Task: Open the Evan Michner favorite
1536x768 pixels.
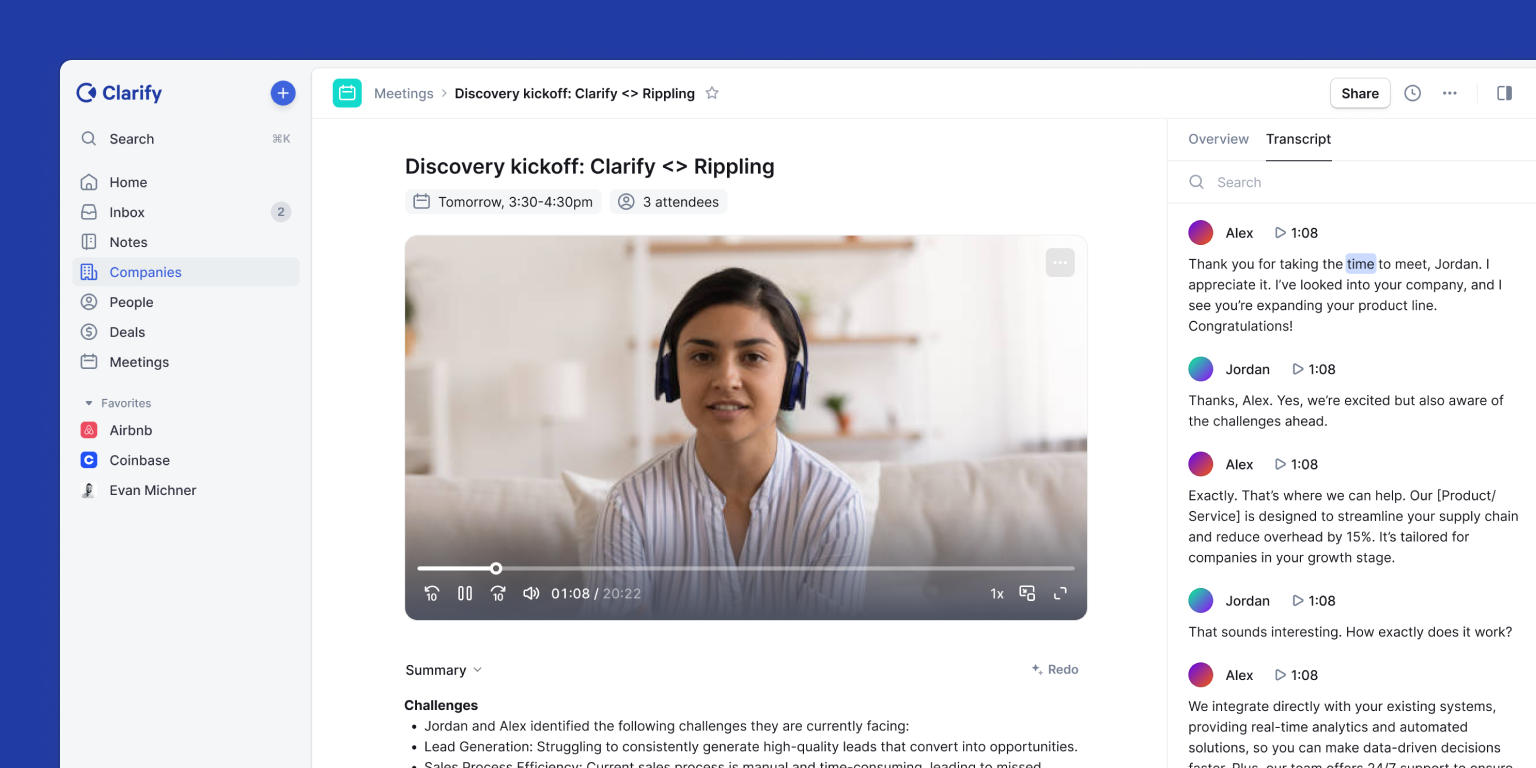Action: 186,490
